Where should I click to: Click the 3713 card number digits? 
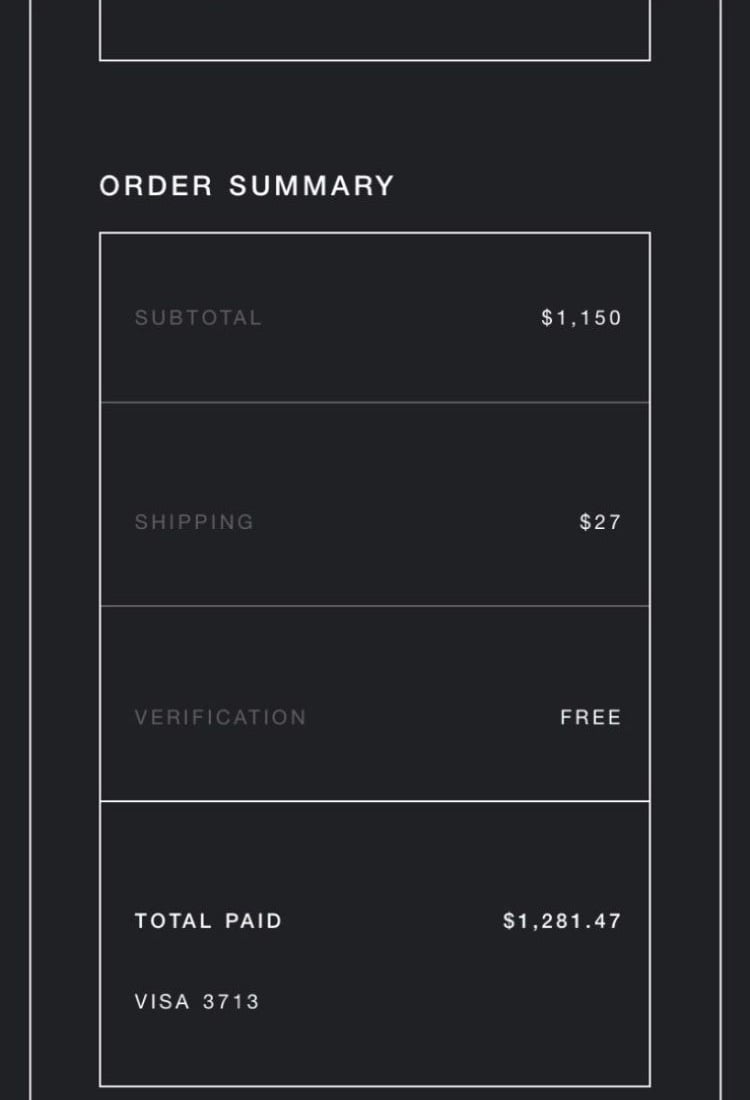pyautogui.click(x=231, y=1001)
